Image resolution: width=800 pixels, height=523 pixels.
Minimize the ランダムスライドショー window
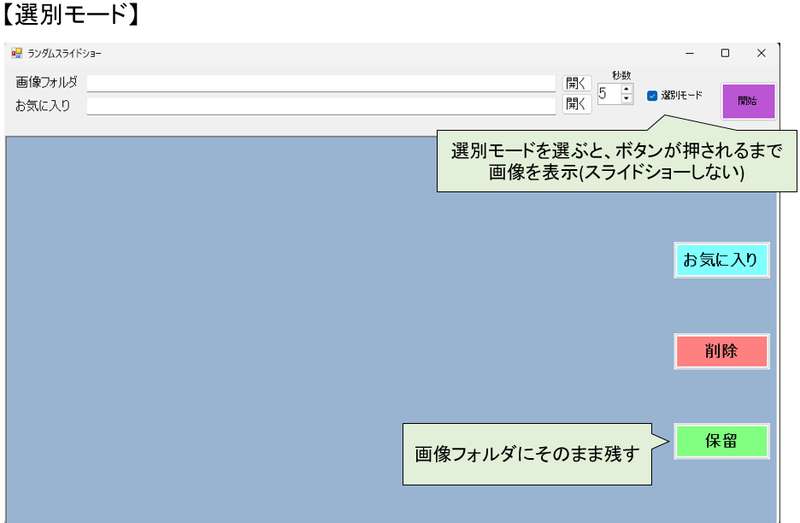point(690,53)
